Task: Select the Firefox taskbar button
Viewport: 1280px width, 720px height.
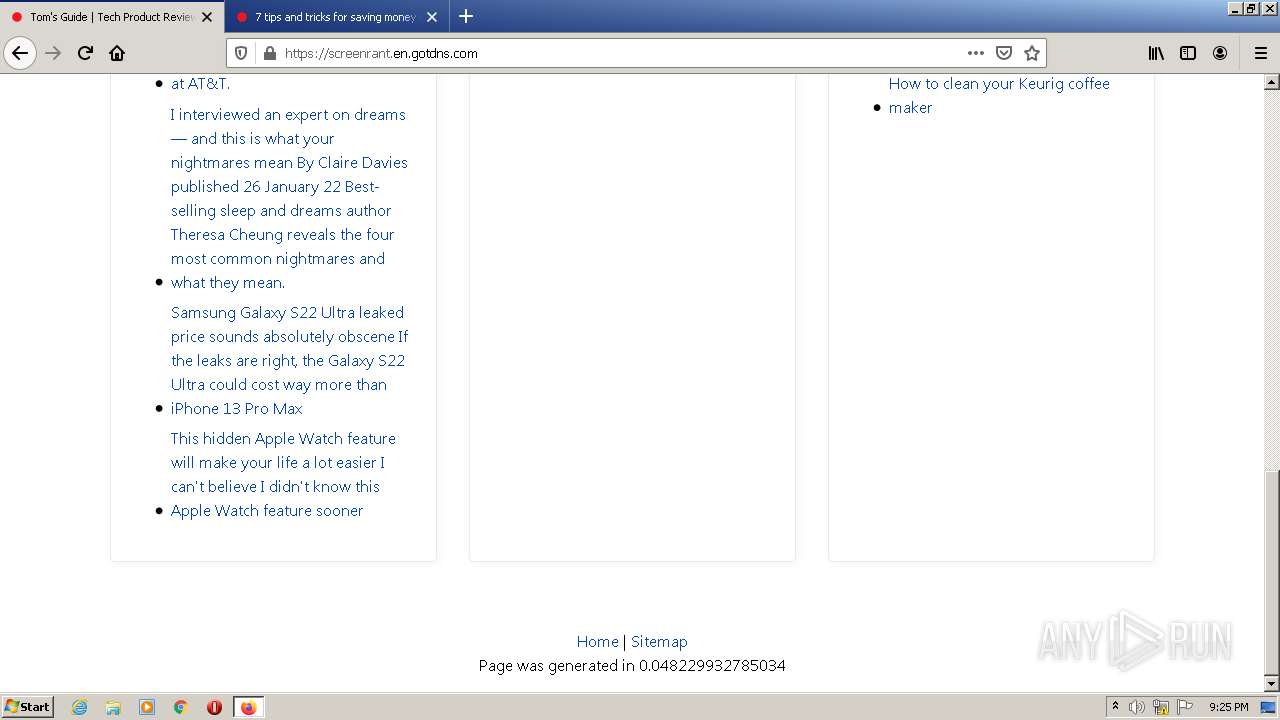Action: coord(248,707)
